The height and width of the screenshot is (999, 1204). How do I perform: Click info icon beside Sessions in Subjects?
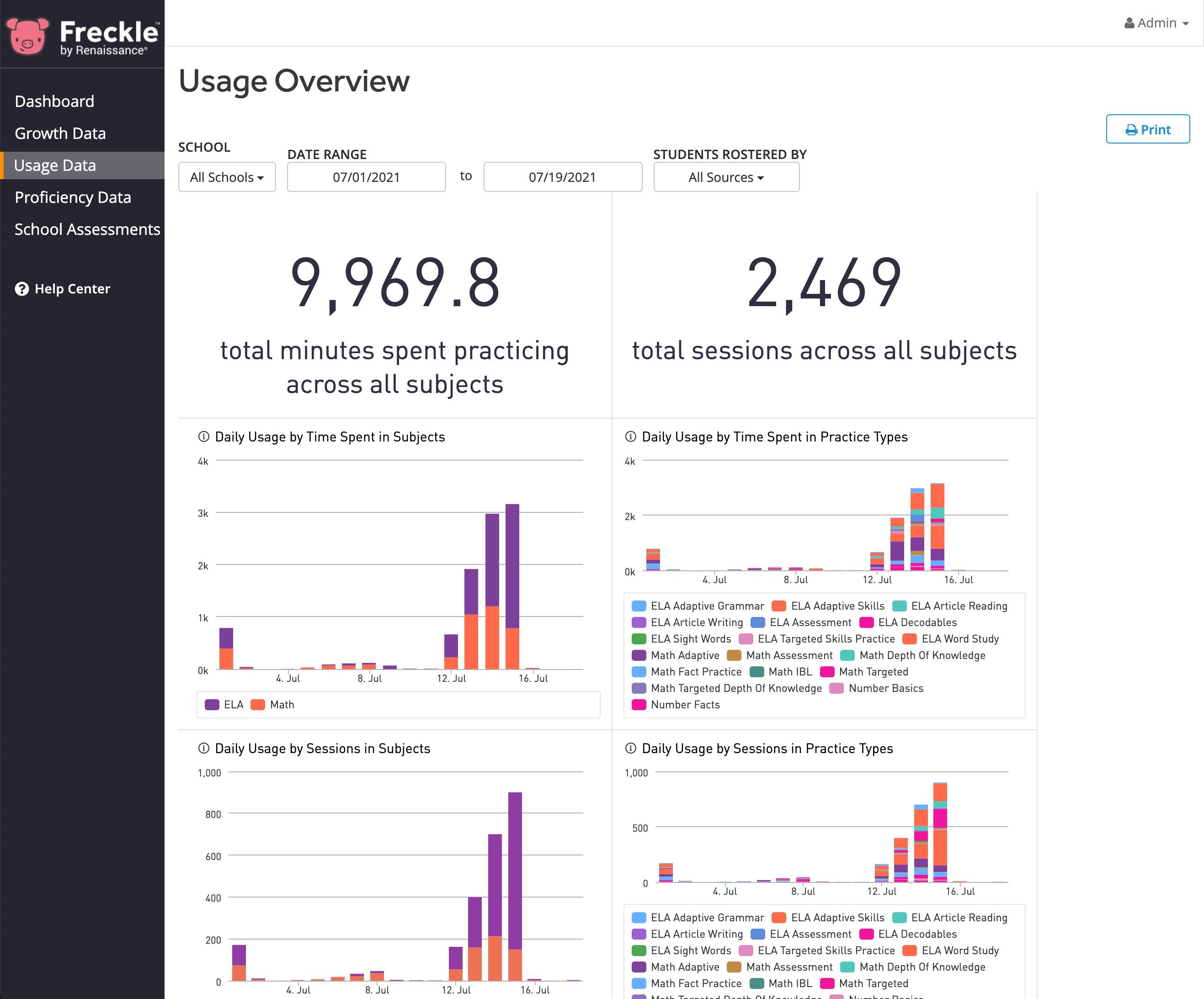[x=203, y=749]
